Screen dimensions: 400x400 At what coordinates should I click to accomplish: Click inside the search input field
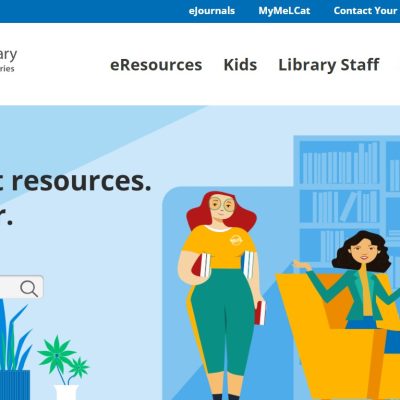tap(10, 287)
